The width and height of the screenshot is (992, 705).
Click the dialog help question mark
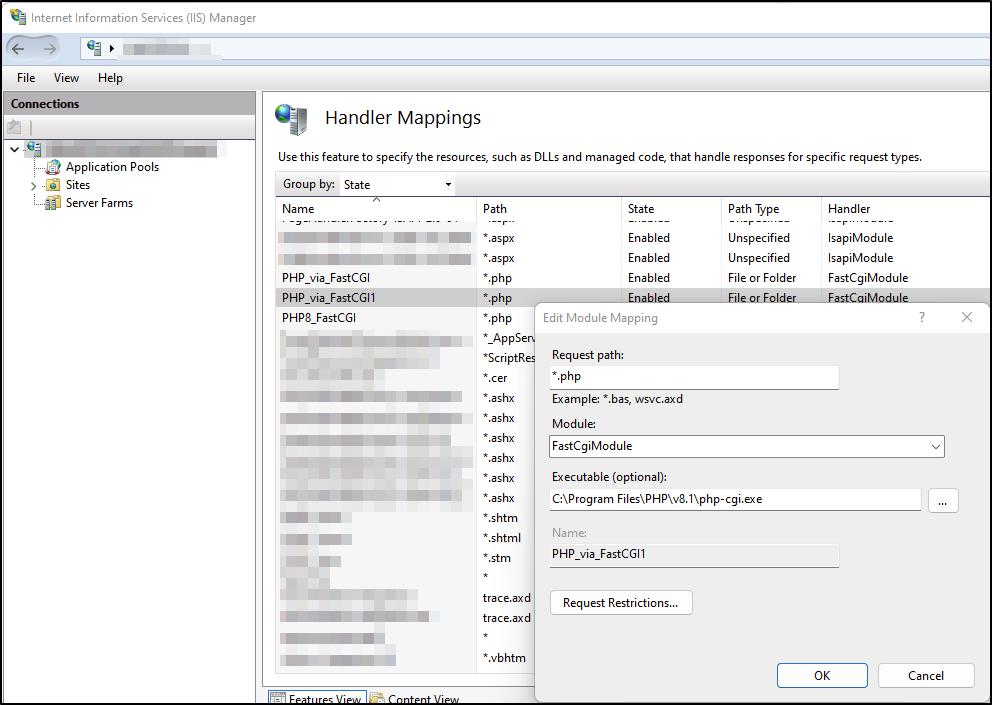(922, 317)
